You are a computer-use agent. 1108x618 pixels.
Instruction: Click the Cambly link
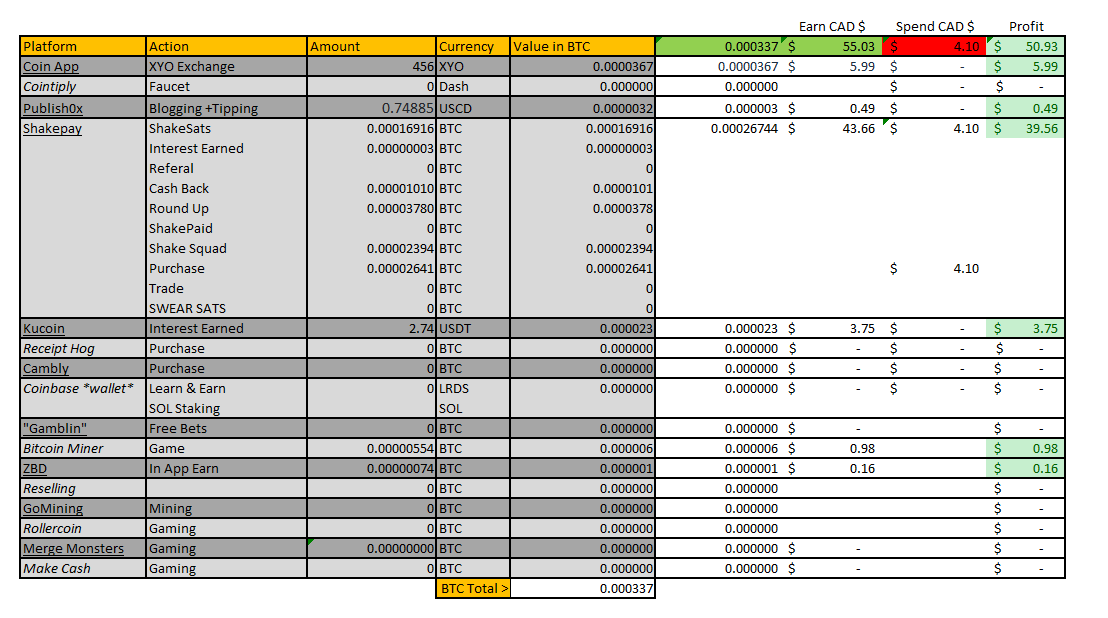(46, 369)
